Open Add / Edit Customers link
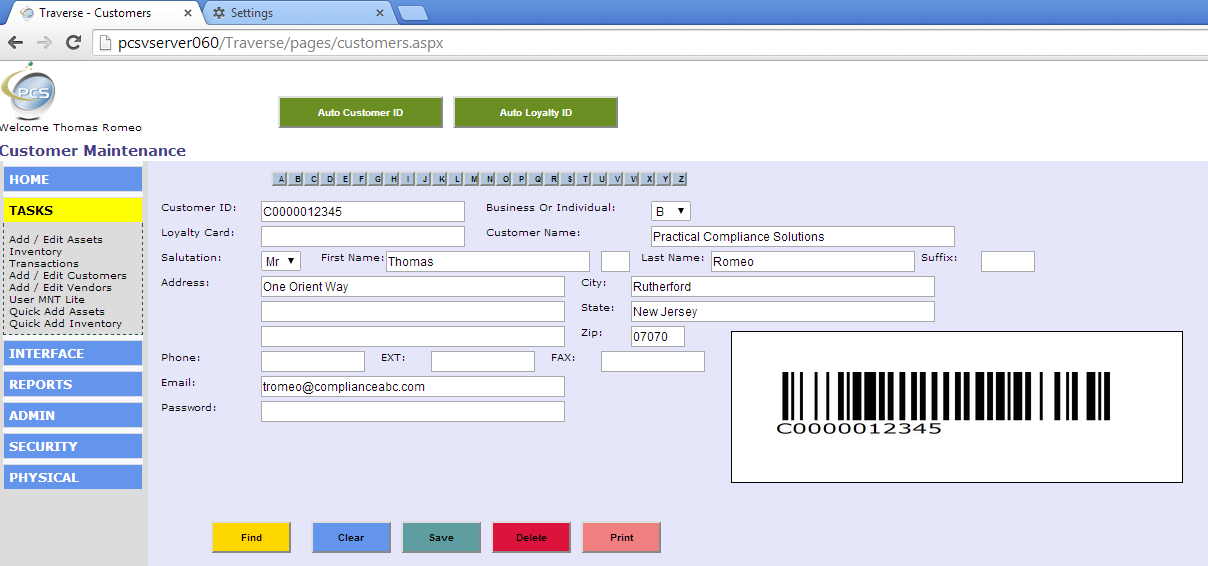Image resolution: width=1208 pixels, height=566 pixels. (x=68, y=276)
